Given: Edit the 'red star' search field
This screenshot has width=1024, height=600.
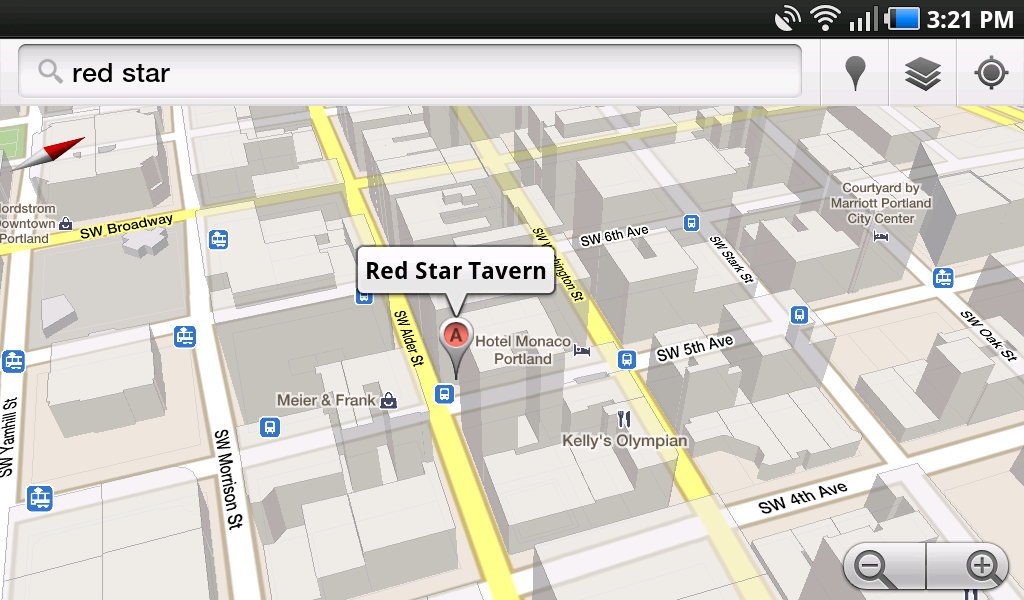Looking at the screenshot, I should [409, 71].
